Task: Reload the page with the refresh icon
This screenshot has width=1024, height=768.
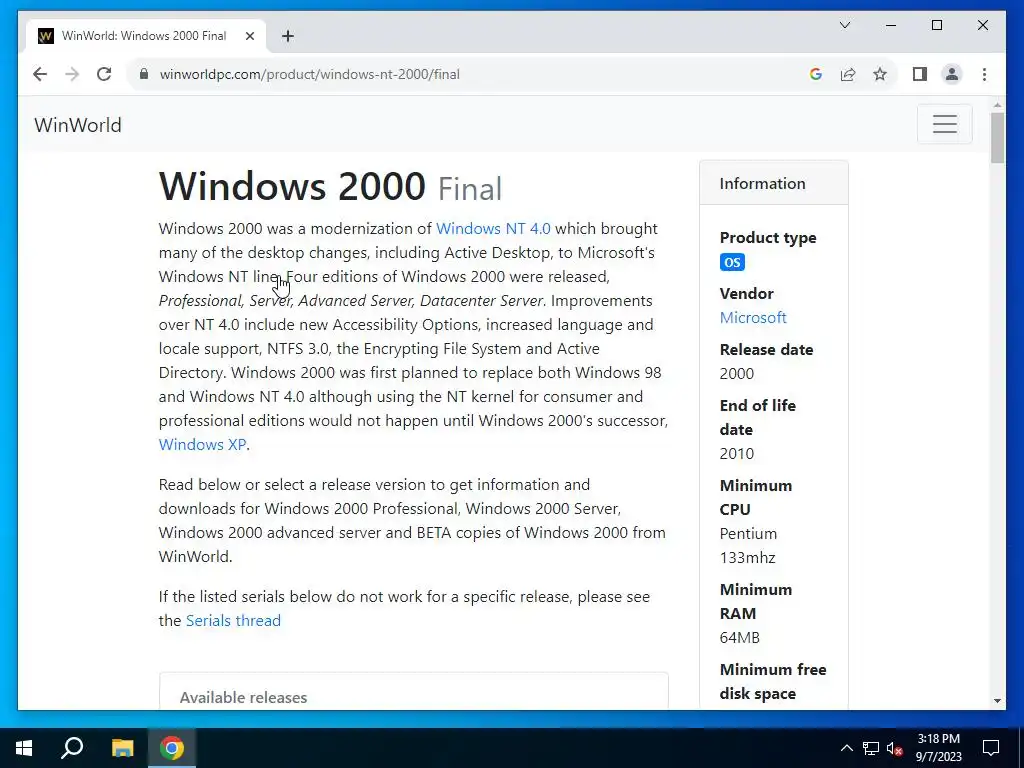Action: pos(104,74)
